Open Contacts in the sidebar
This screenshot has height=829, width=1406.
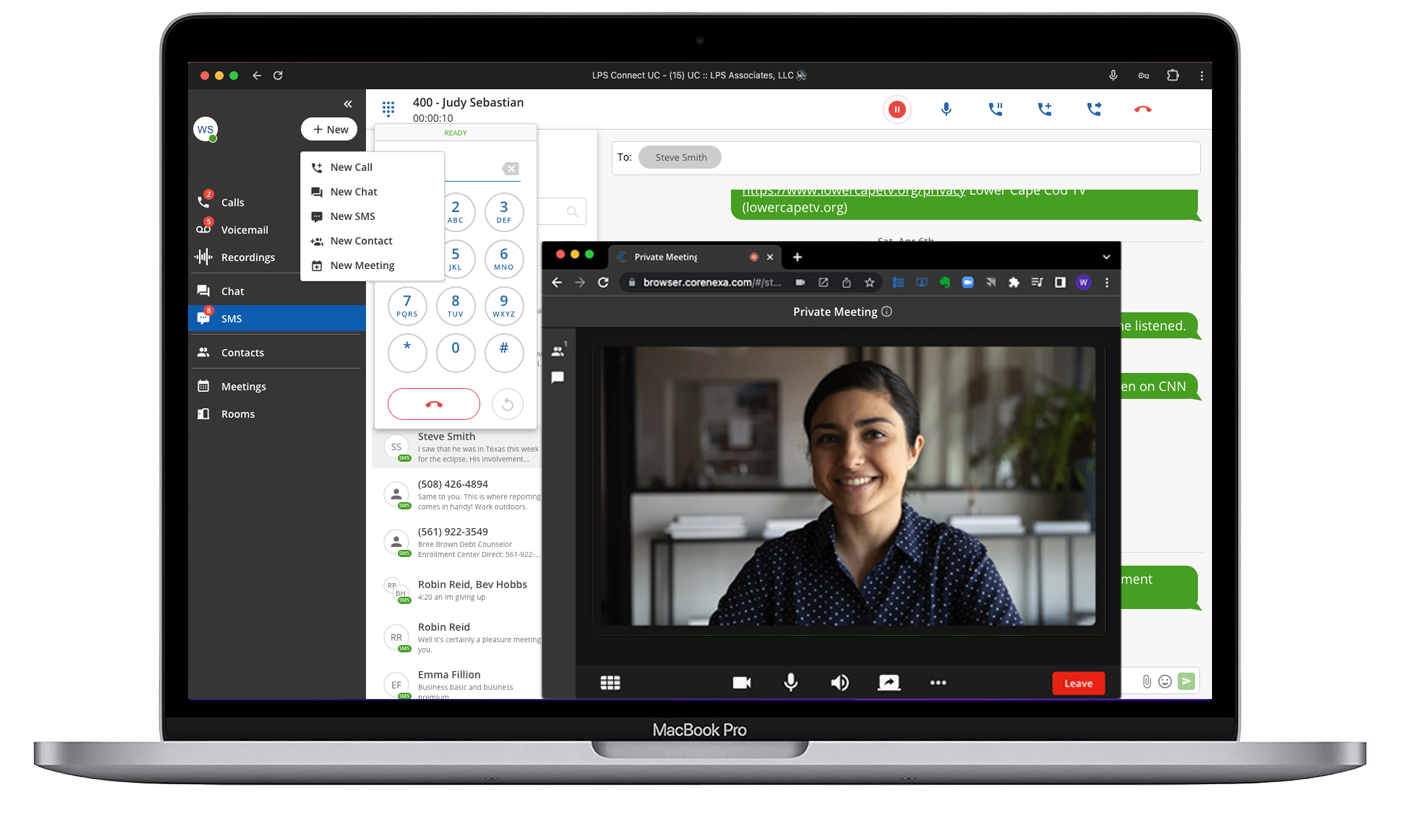tap(277, 352)
